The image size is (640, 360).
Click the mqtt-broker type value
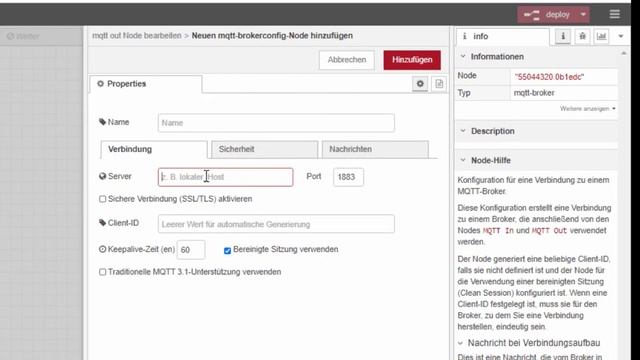pyautogui.click(x=534, y=93)
